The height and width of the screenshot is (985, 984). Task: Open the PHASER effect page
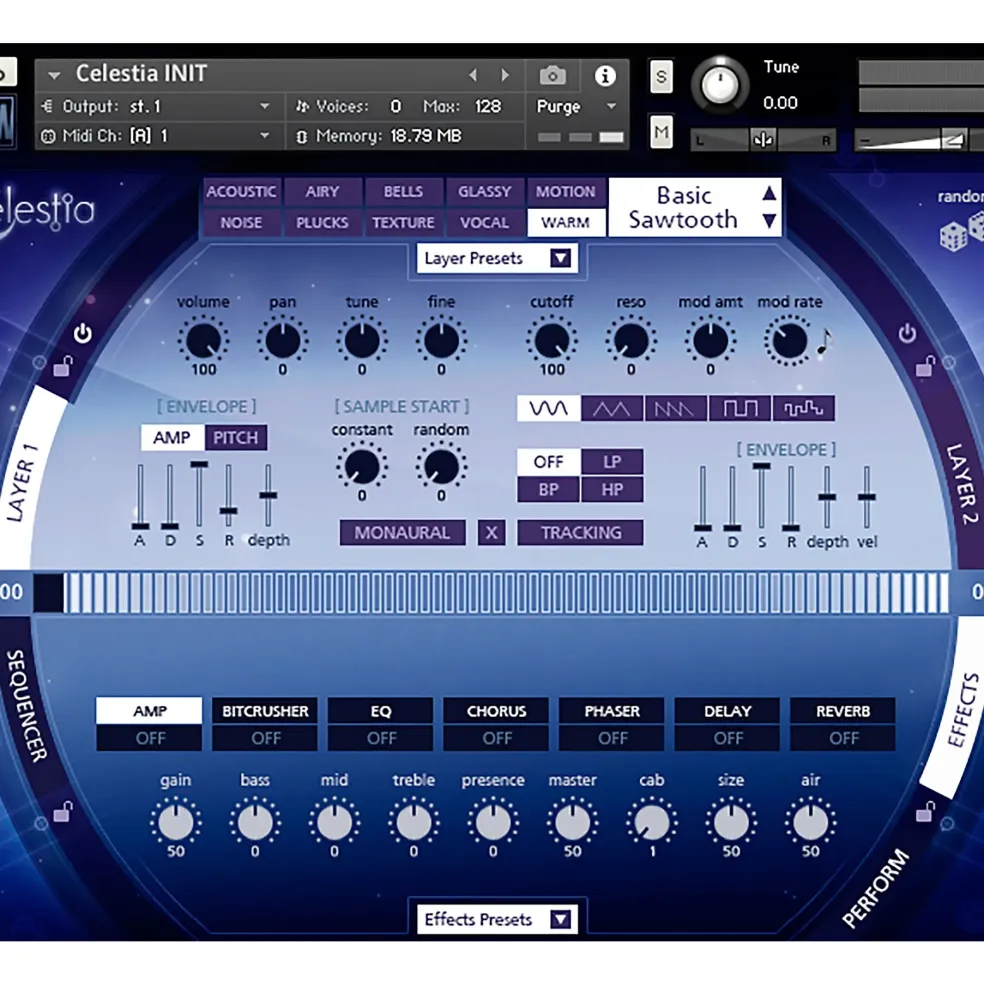(x=612, y=710)
